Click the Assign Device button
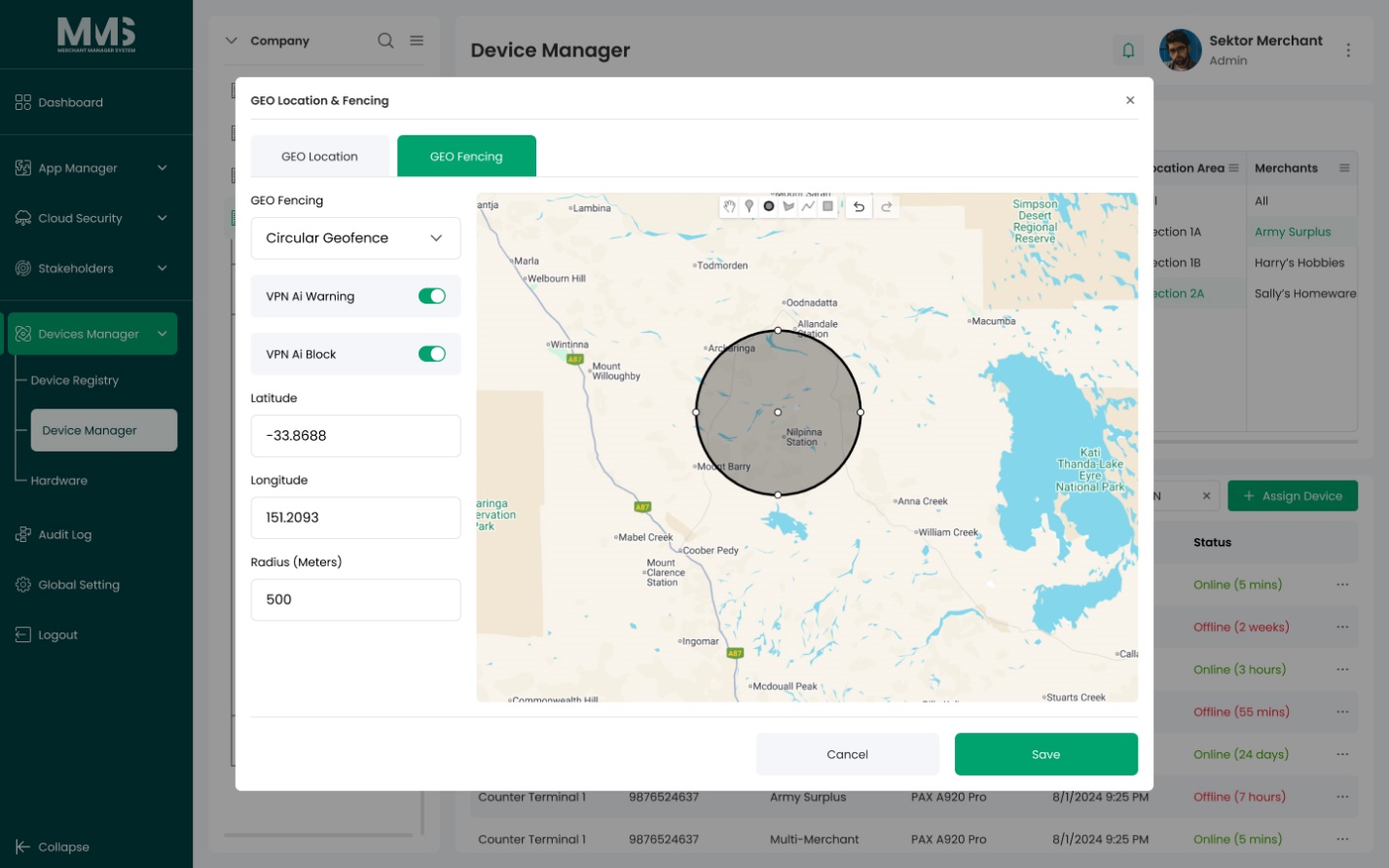The height and width of the screenshot is (868, 1389). pyautogui.click(x=1293, y=496)
